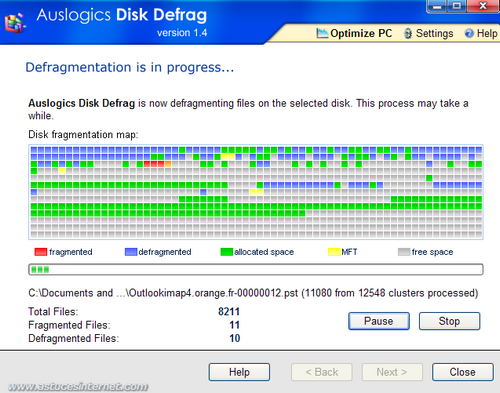Click the yellow MFT legend swatch

(x=334, y=252)
